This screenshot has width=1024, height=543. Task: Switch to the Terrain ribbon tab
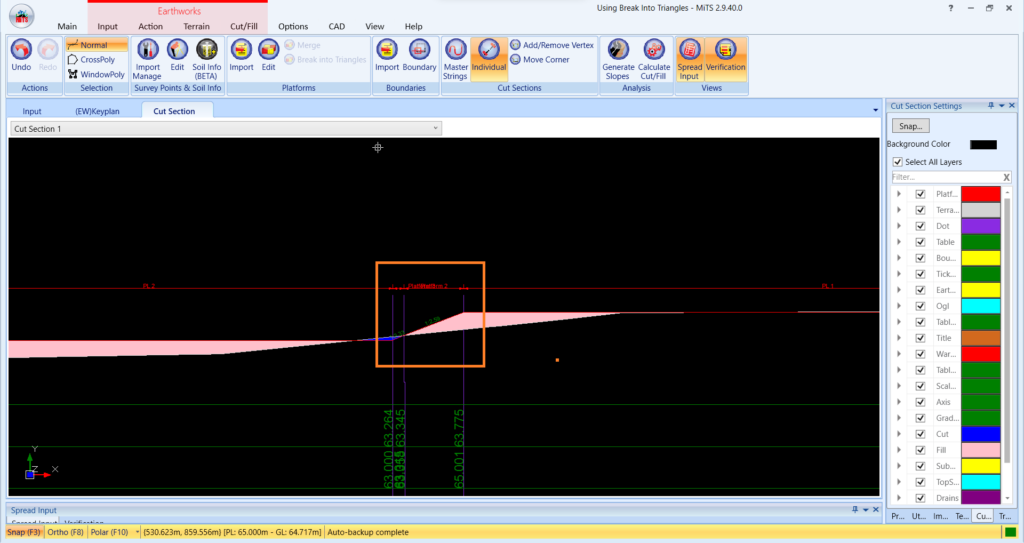point(196,26)
